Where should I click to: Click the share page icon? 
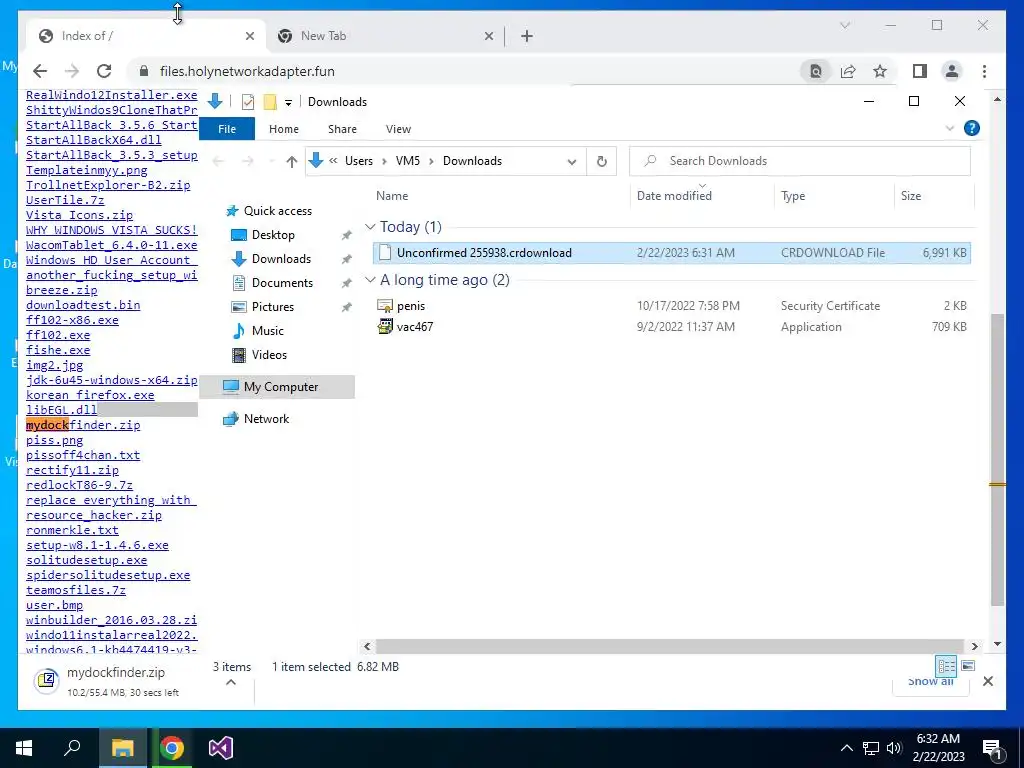848,71
